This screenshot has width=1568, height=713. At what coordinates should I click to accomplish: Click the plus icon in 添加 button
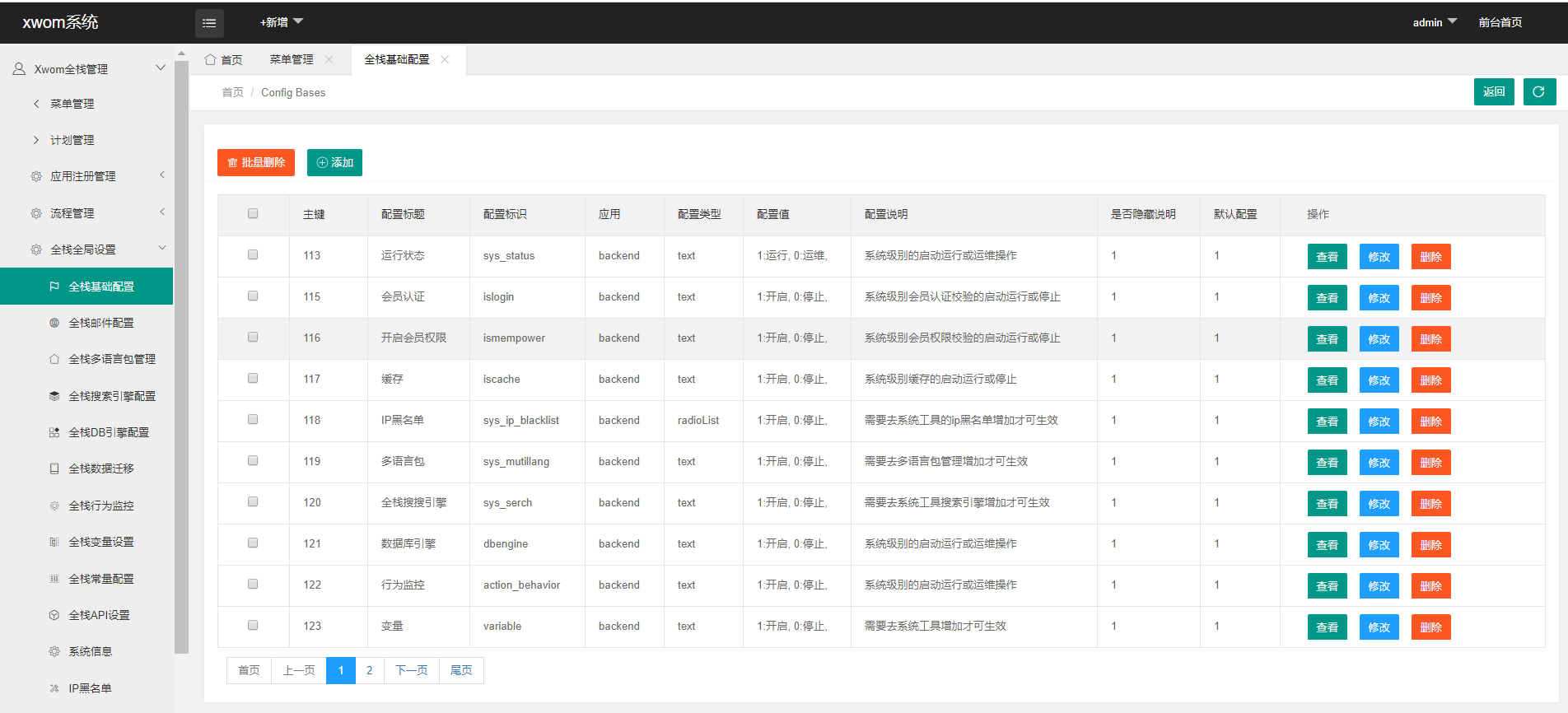click(x=322, y=163)
